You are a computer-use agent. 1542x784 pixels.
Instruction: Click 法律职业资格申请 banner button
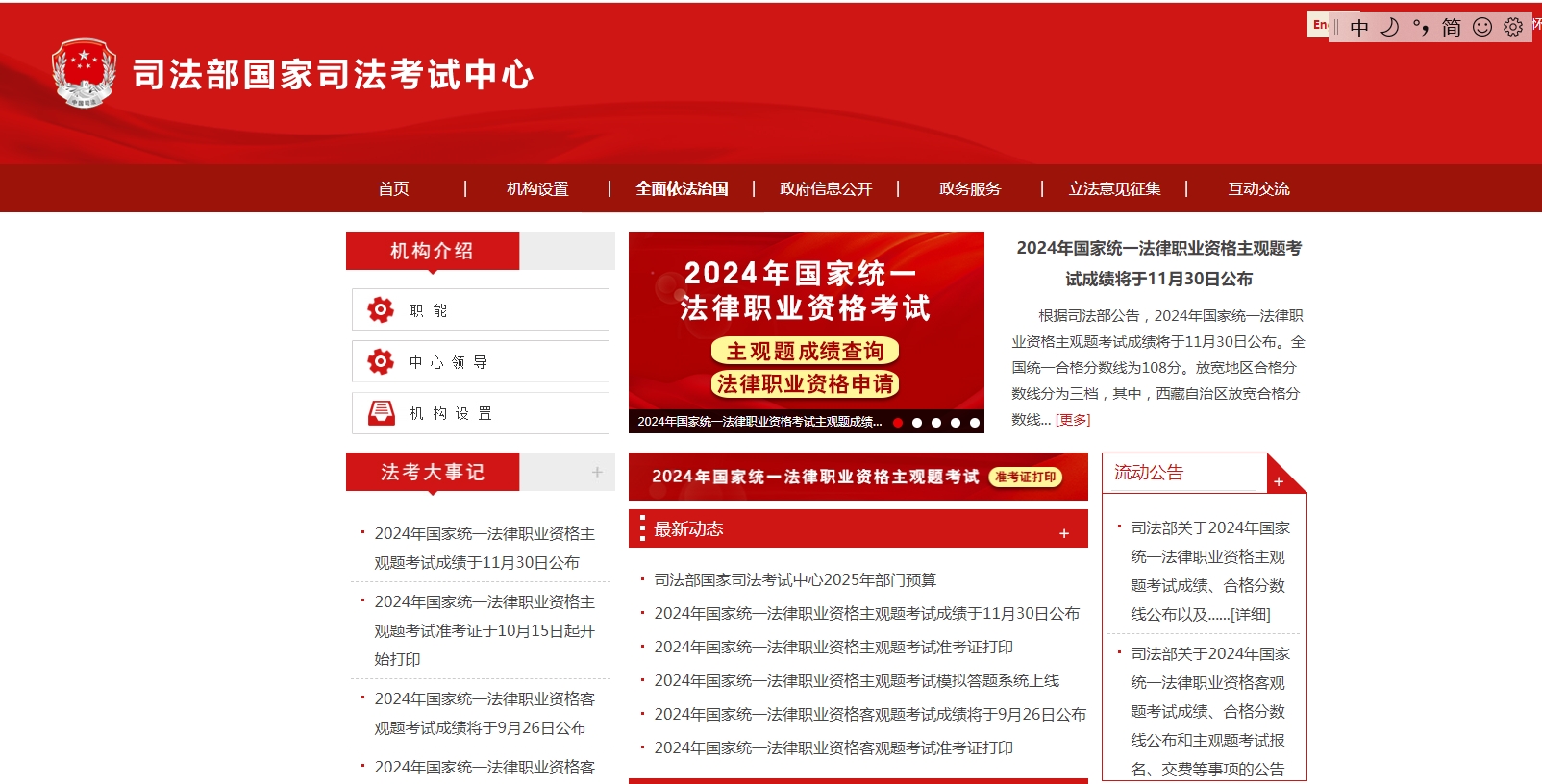805,383
